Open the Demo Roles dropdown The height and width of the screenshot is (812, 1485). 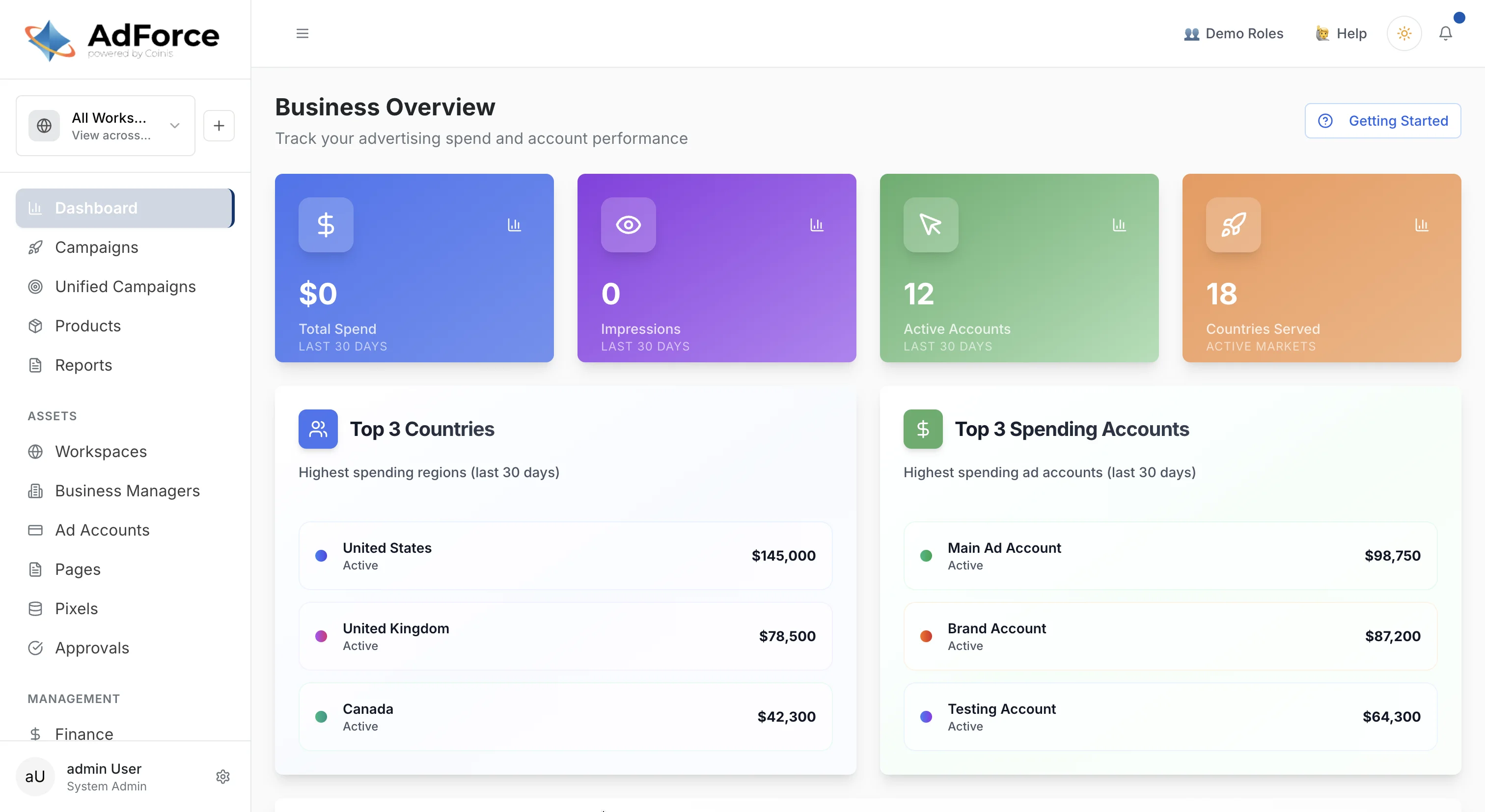point(1233,33)
